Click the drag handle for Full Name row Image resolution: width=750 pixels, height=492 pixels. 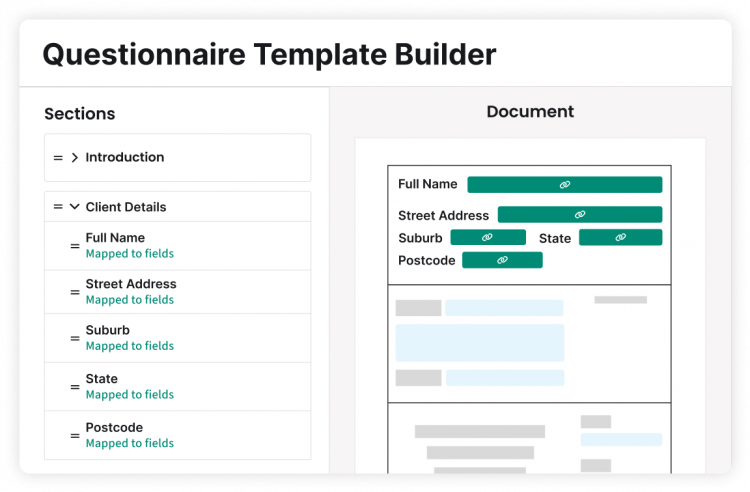[75, 246]
